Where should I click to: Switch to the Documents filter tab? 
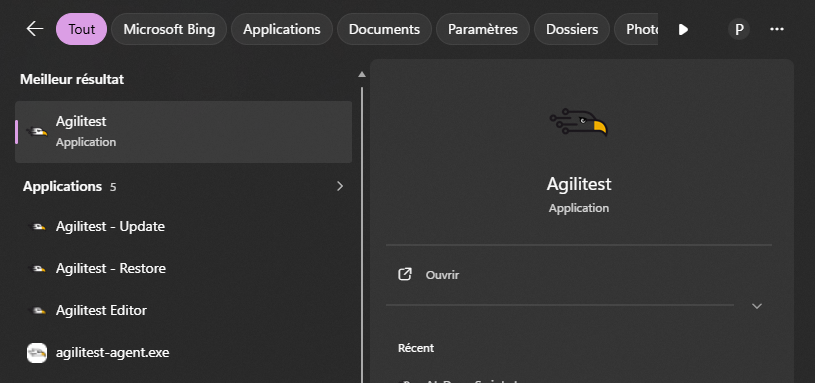coord(384,29)
